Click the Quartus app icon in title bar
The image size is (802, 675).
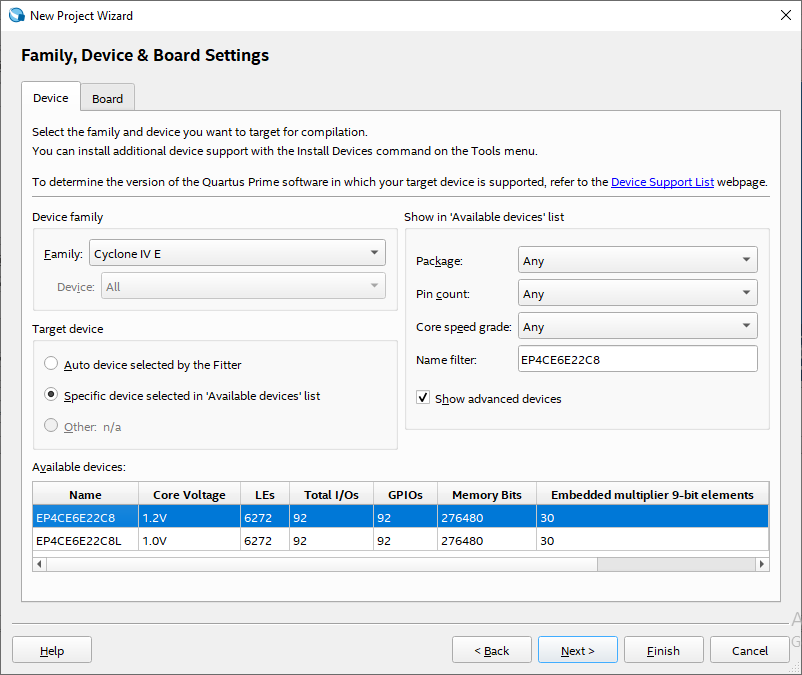[16, 15]
